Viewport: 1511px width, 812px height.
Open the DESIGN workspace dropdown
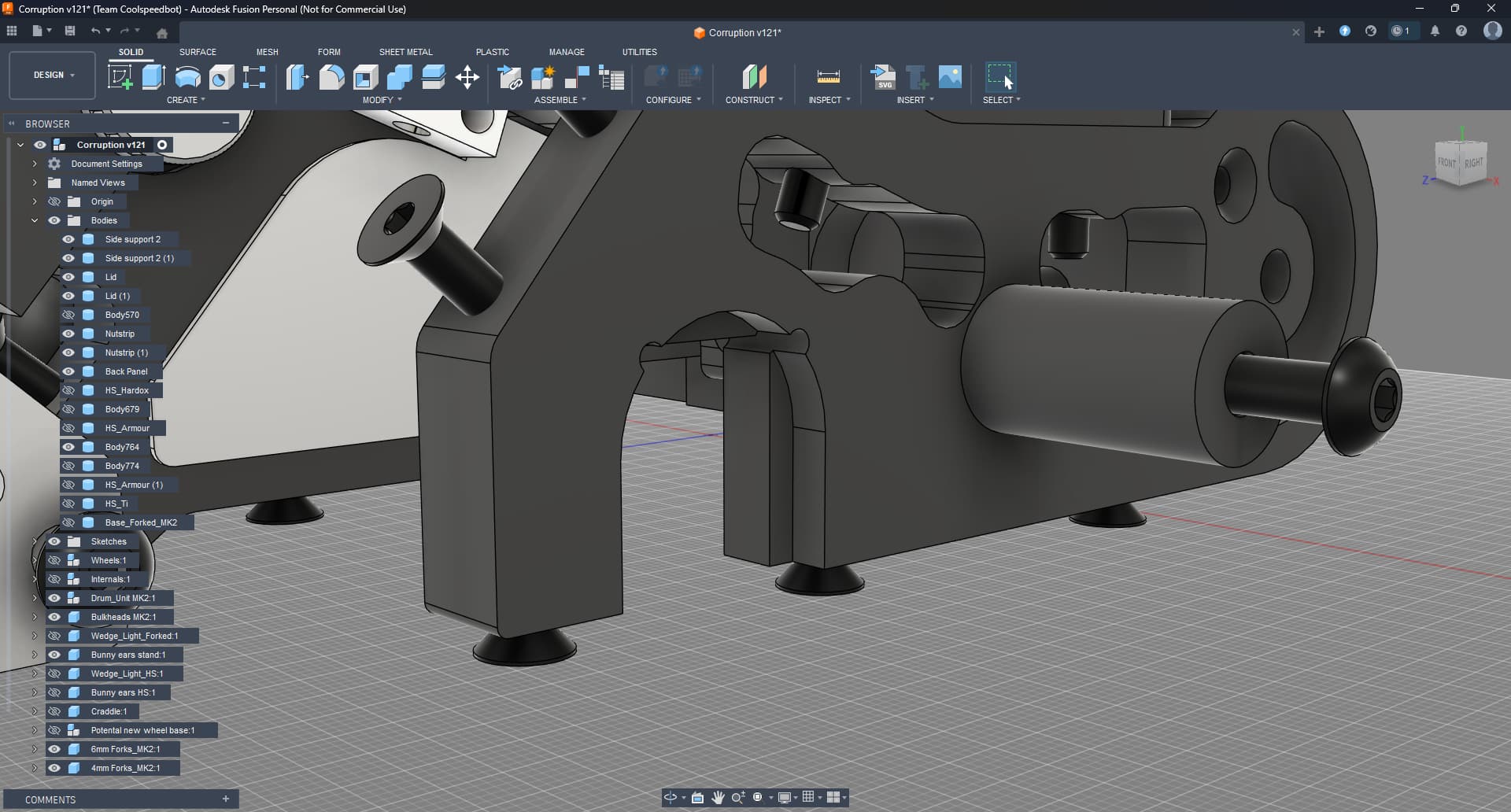pyautogui.click(x=53, y=75)
